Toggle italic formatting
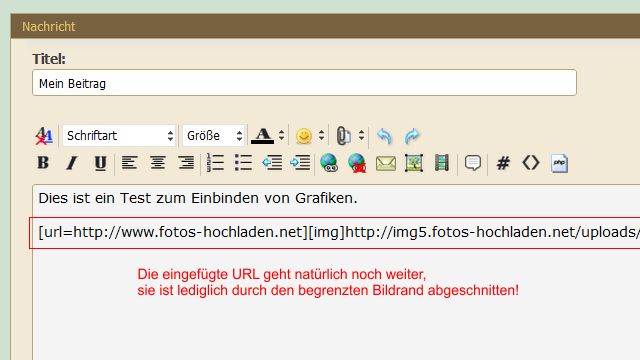Screen dimensions: 640x360 (72, 163)
